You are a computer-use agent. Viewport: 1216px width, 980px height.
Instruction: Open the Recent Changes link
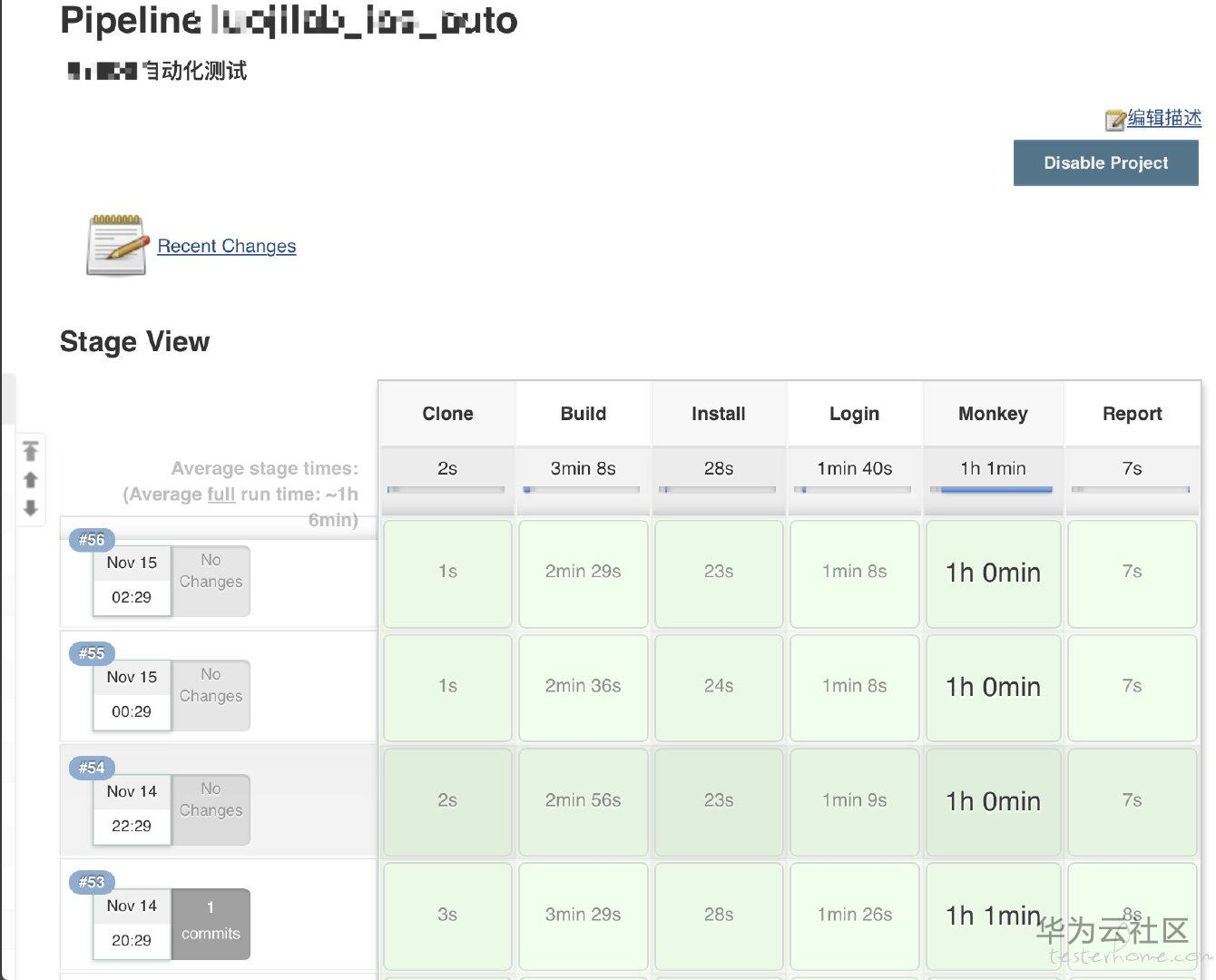click(227, 246)
